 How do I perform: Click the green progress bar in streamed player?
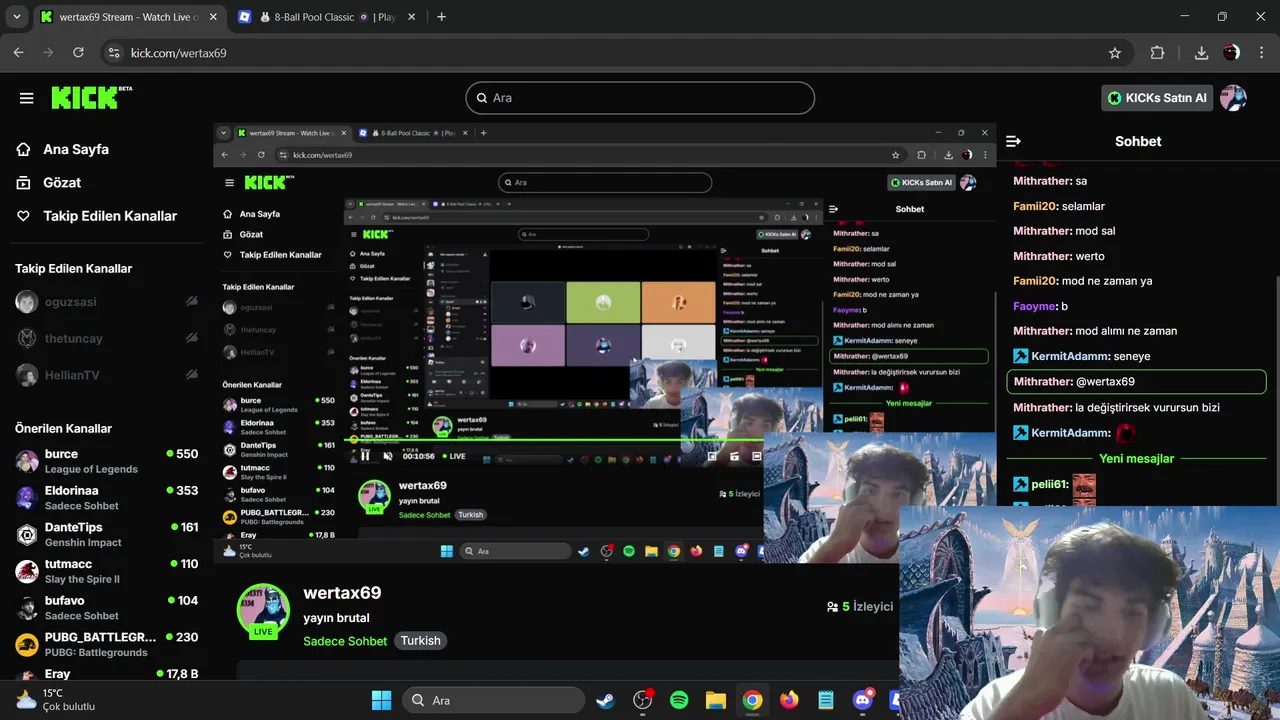coord(553,440)
